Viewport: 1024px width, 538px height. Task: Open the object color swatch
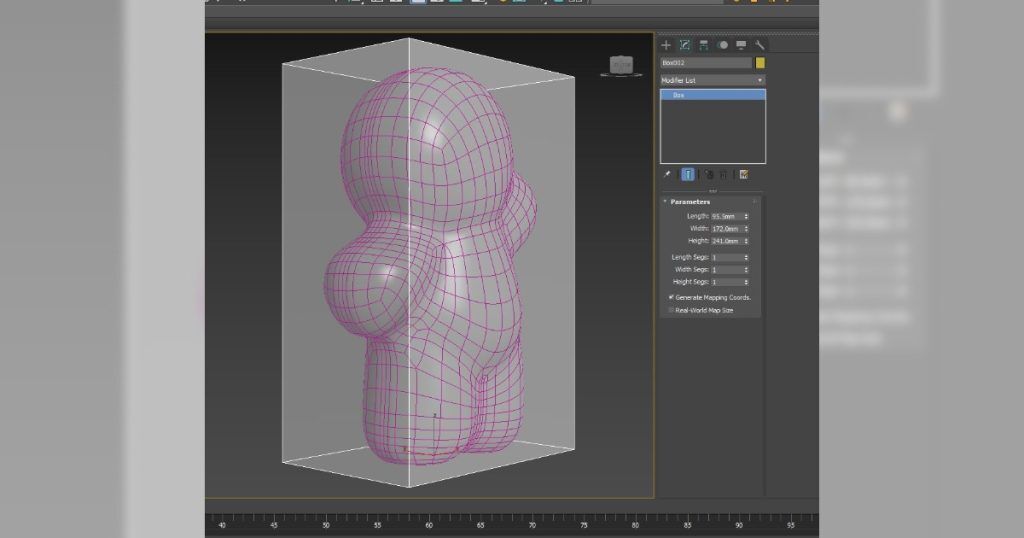click(760, 63)
